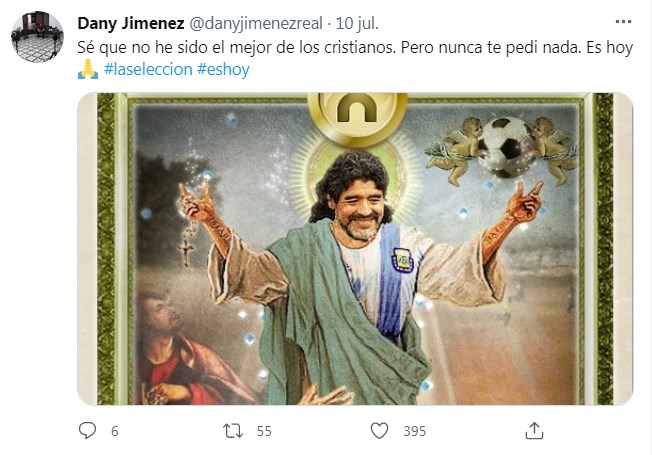Open the share icon menu
652x455 pixels.
[535, 431]
